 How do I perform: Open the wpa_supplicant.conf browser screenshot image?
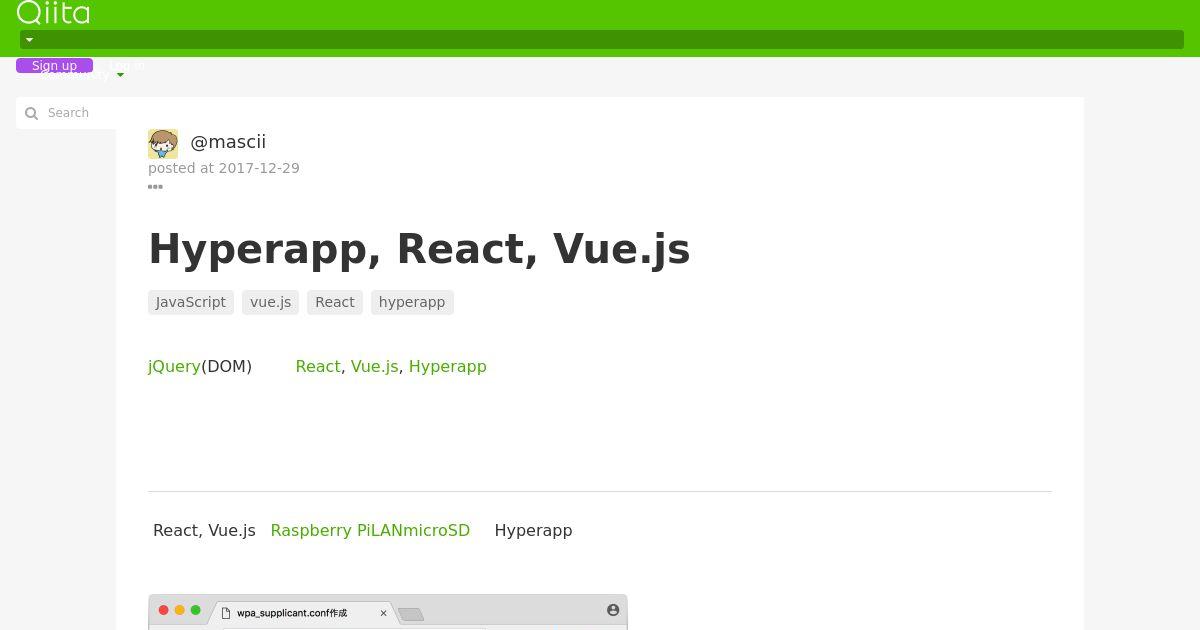(388, 612)
